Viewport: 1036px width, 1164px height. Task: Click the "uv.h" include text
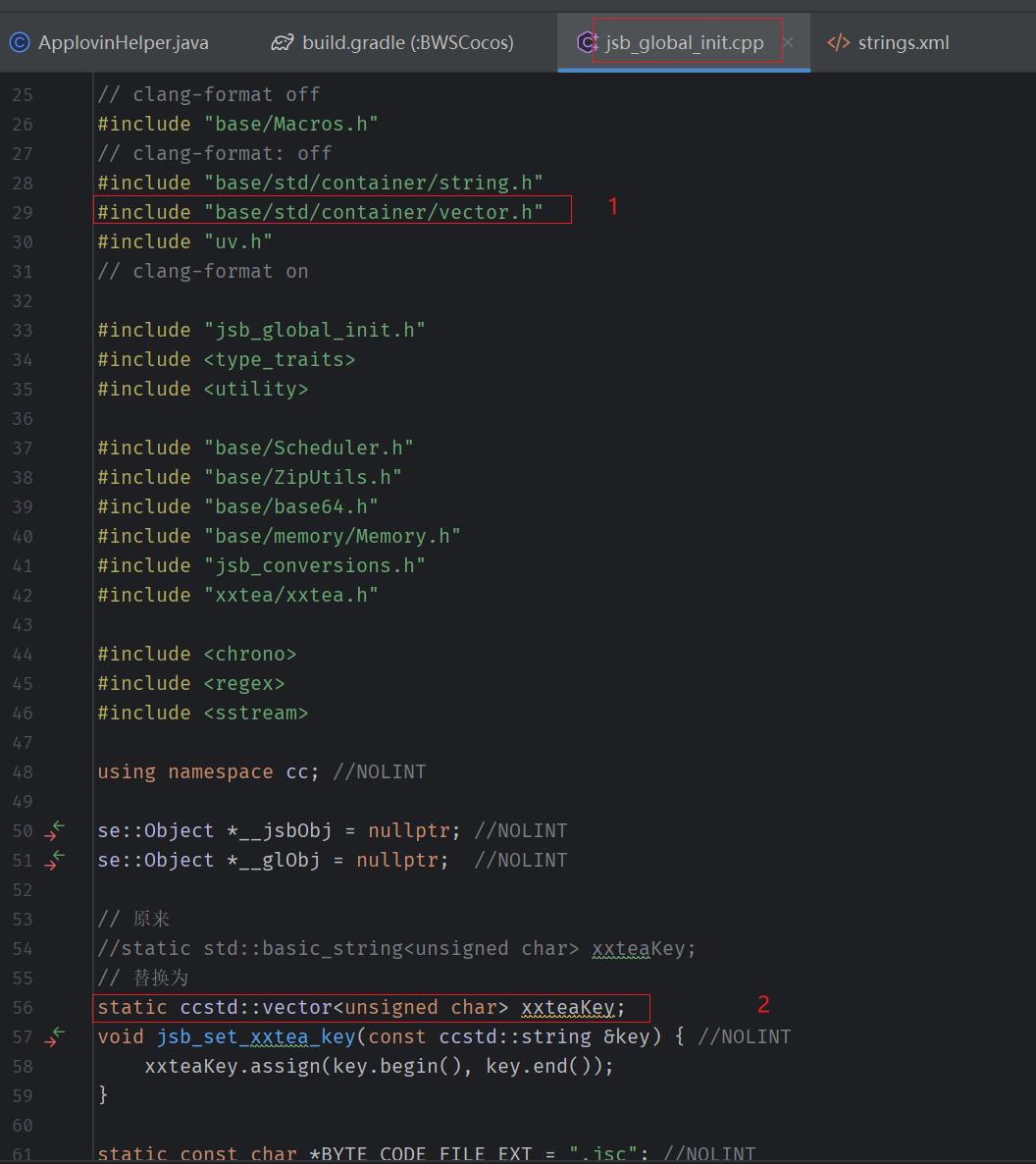click(238, 242)
